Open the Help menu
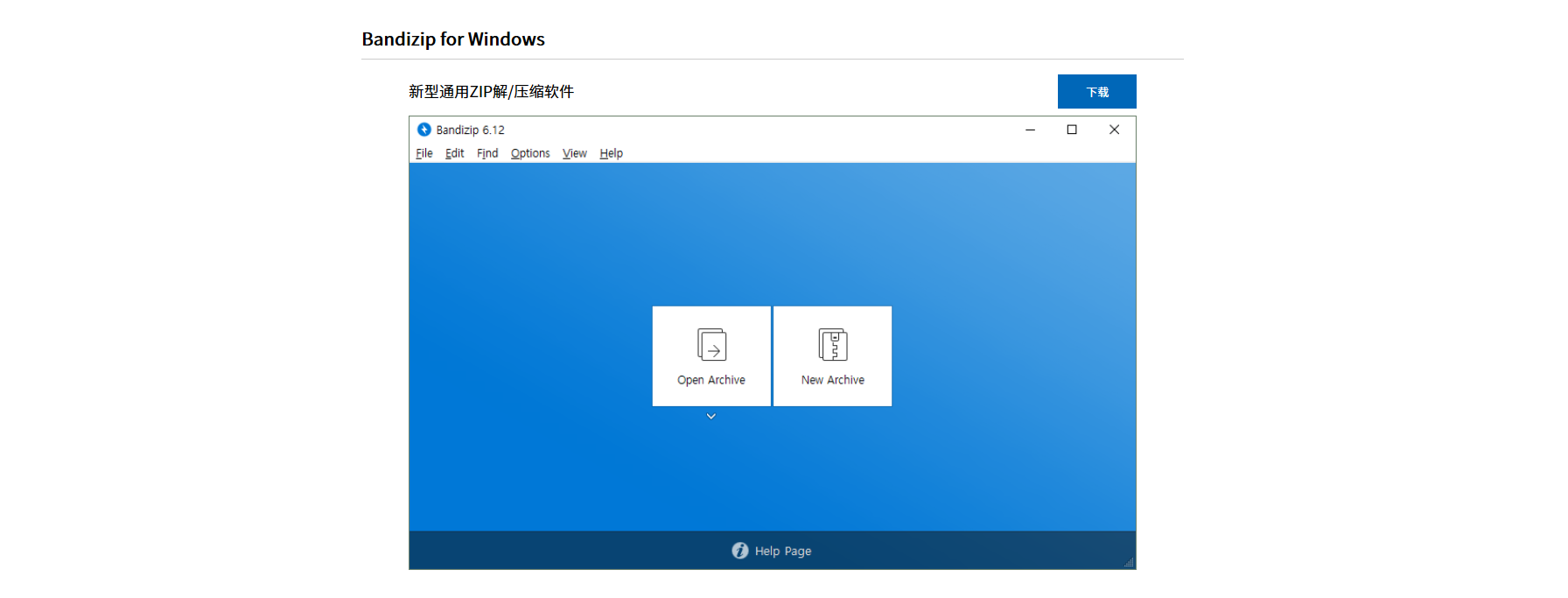Image resolution: width=1568 pixels, height=598 pixels. click(612, 153)
